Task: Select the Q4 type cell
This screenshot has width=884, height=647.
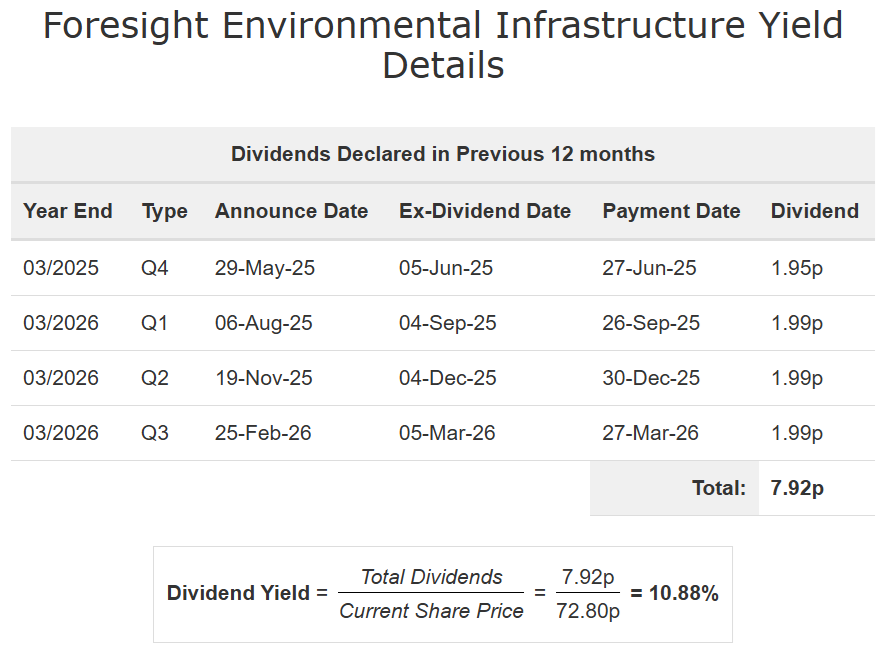Action: [x=155, y=268]
